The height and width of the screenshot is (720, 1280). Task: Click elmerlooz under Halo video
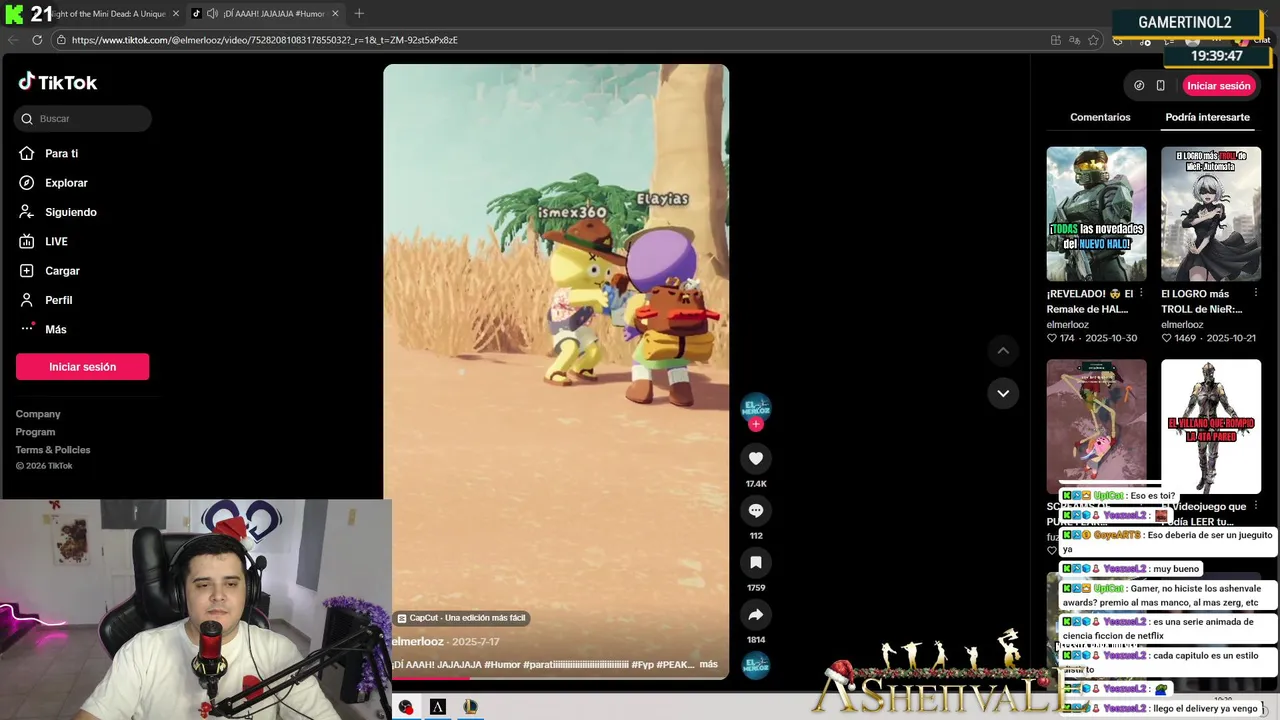[1068, 325]
